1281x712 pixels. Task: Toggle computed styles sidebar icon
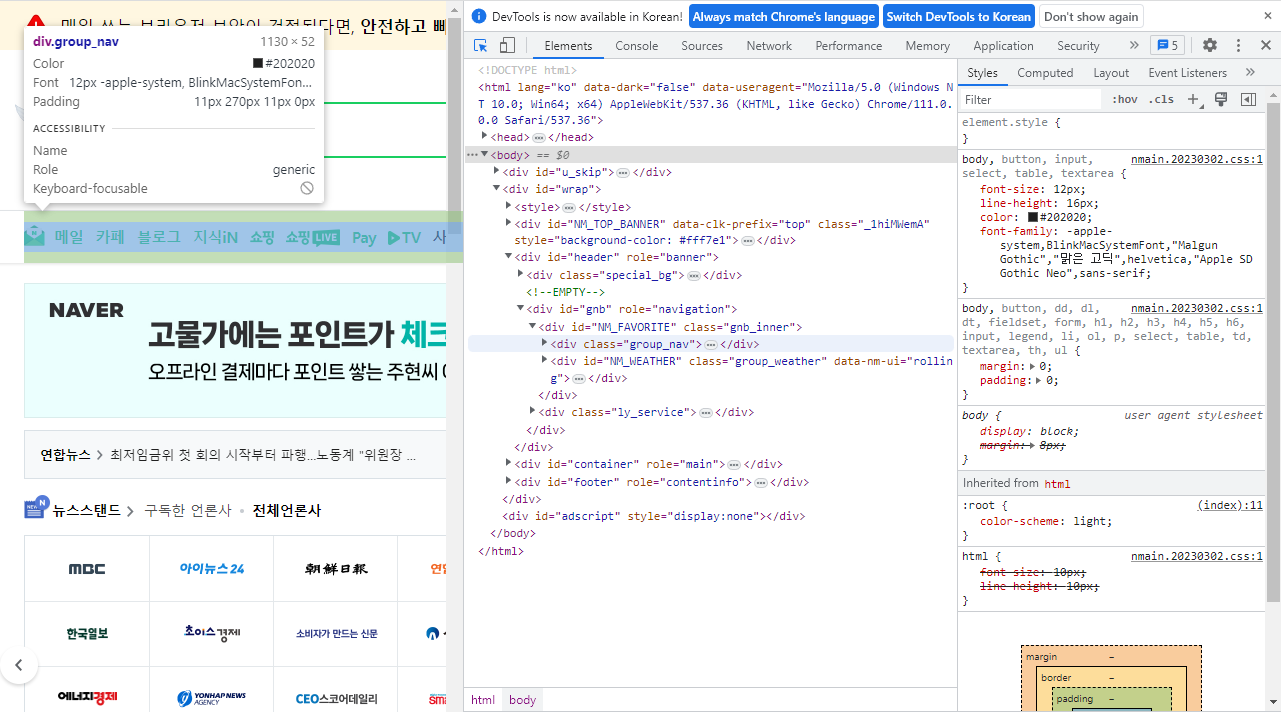coord(1248,99)
